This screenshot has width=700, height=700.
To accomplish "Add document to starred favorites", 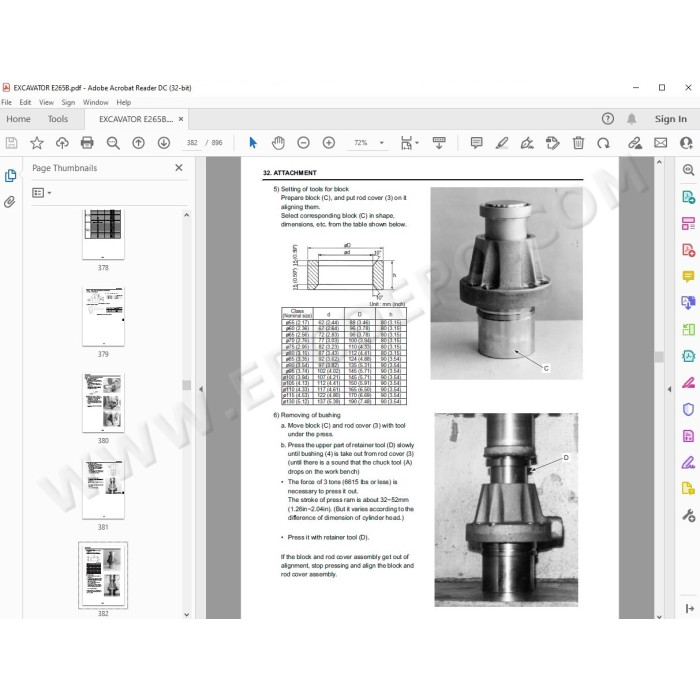I will click(x=37, y=143).
